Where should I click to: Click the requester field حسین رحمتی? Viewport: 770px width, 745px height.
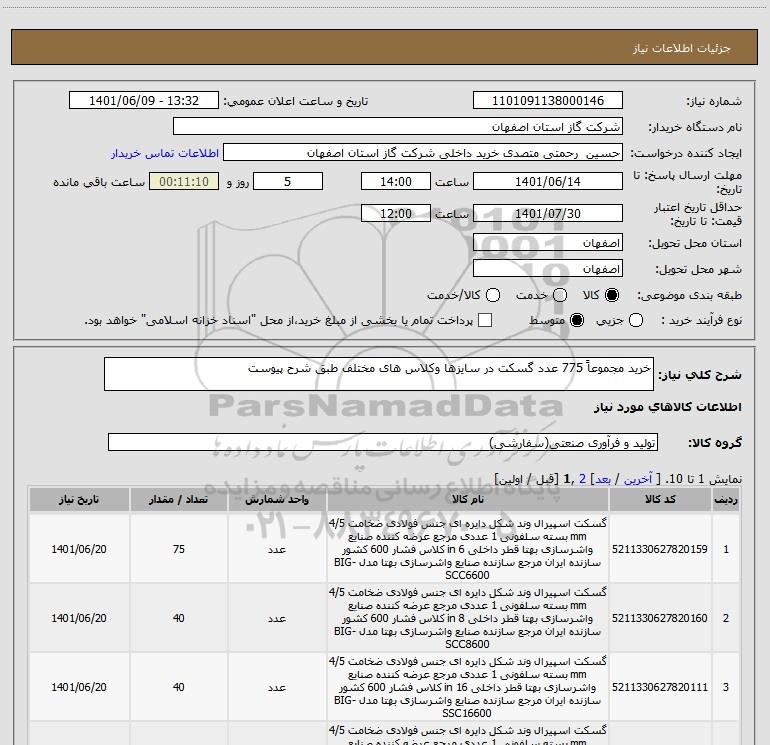(x=423, y=153)
